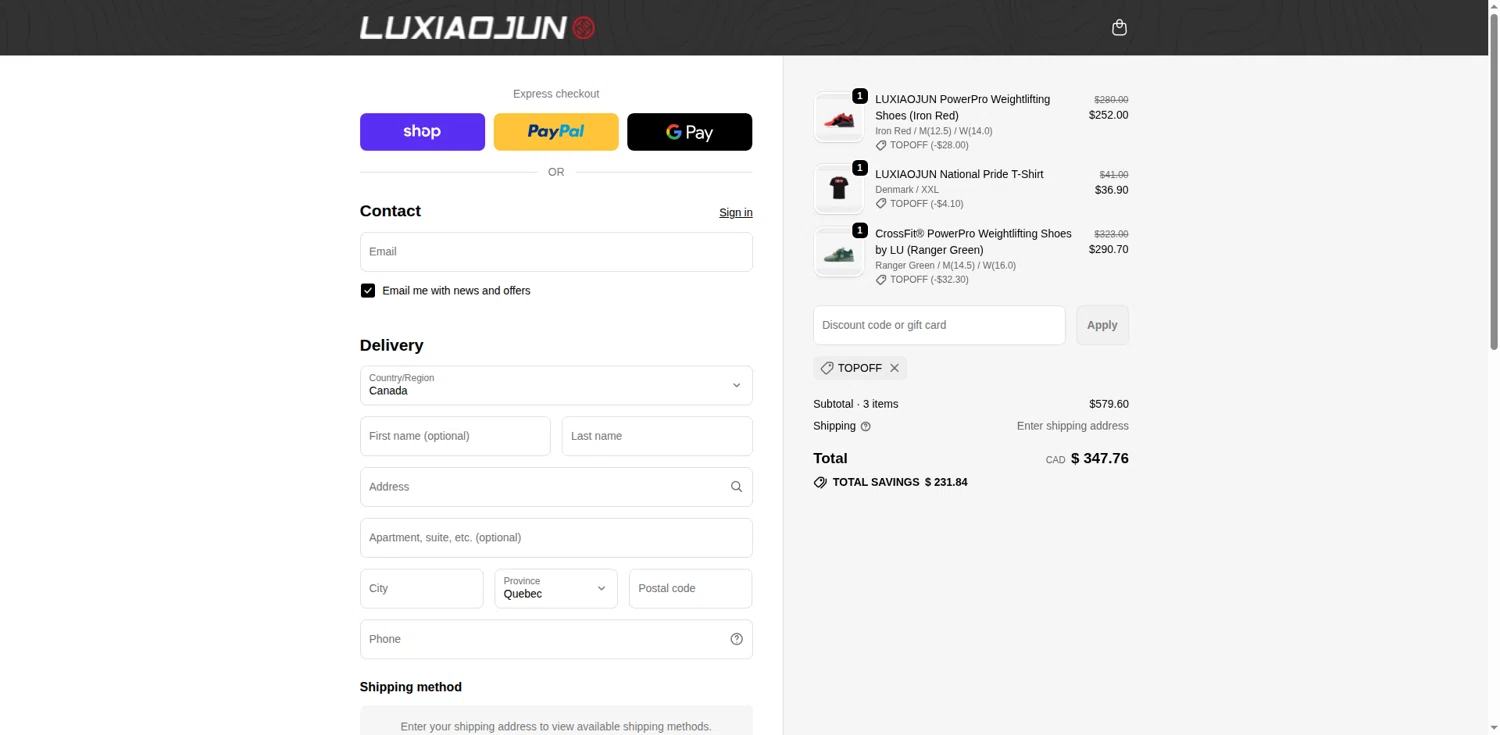
Task: Click discount tag icon beside TOPOFF (-$4.10)
Action: click(x=881, y=204)
